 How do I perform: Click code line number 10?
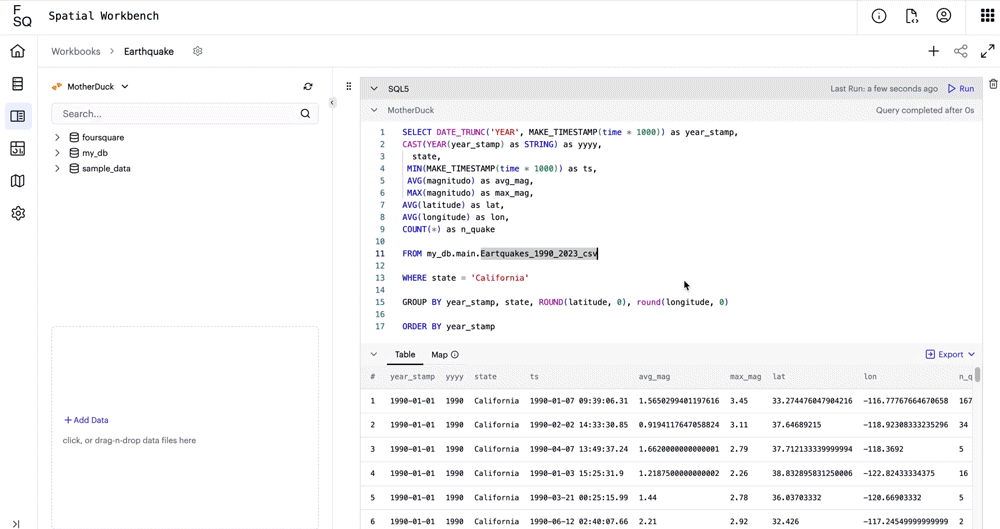pyautogui.click(x=380, y=242)
